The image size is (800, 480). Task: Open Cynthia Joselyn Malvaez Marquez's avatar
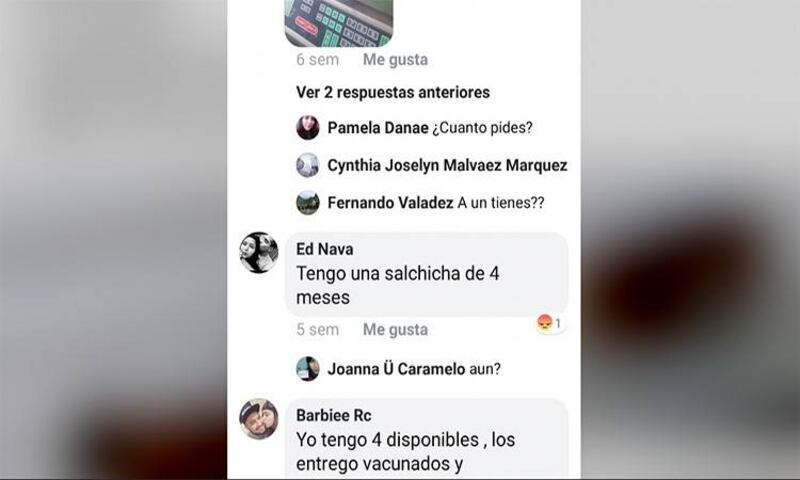308,165
